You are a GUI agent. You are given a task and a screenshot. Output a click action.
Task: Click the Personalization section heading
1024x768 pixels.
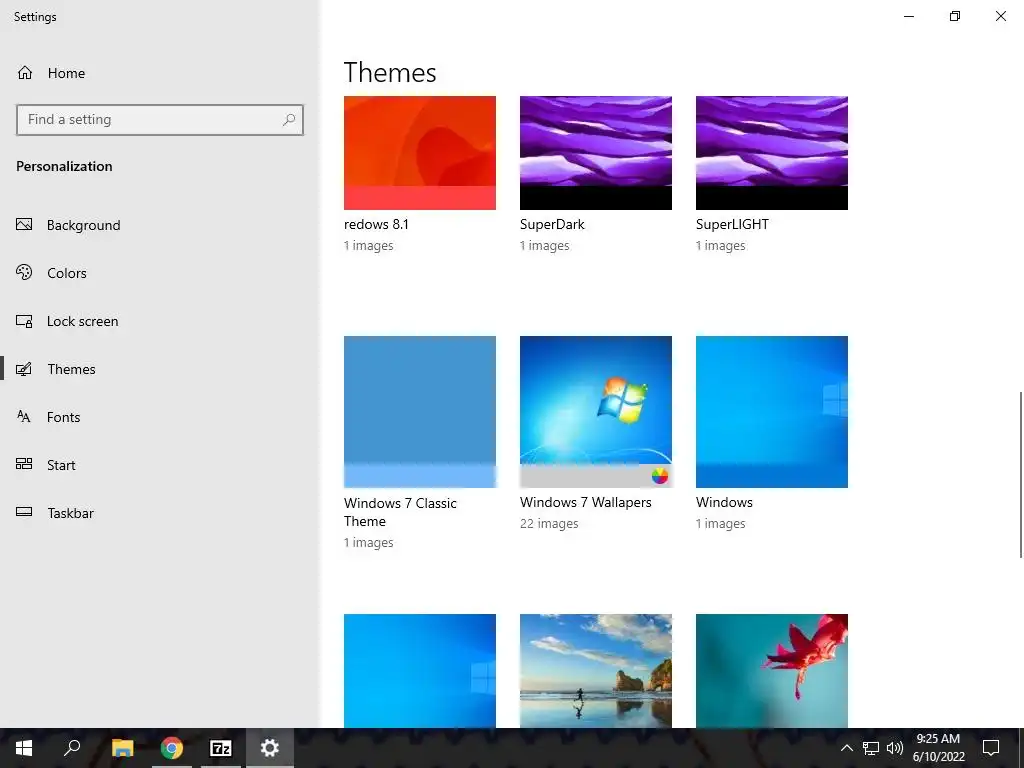tap(64, 166)
